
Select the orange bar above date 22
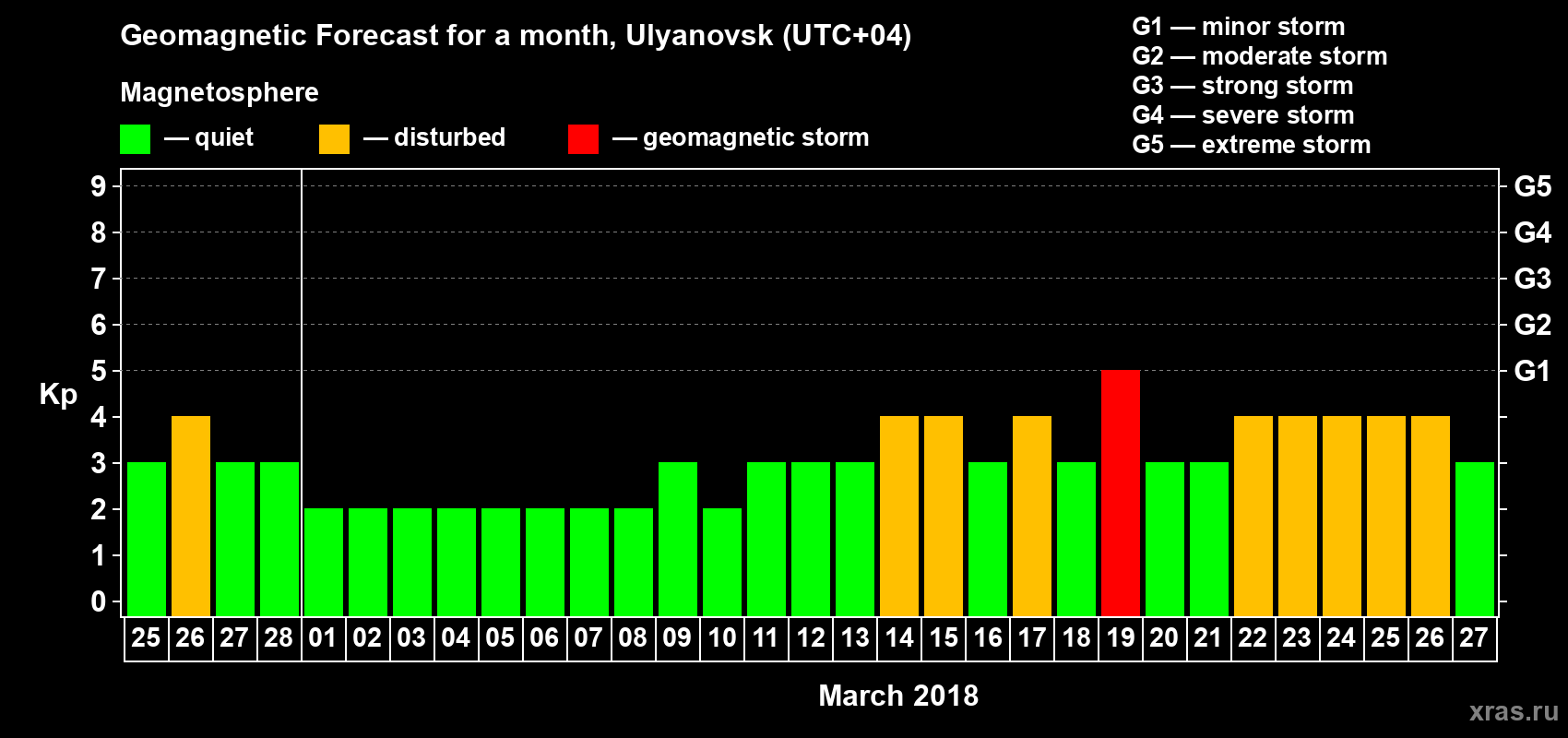pyautogui.click(x=1253, y=516)
